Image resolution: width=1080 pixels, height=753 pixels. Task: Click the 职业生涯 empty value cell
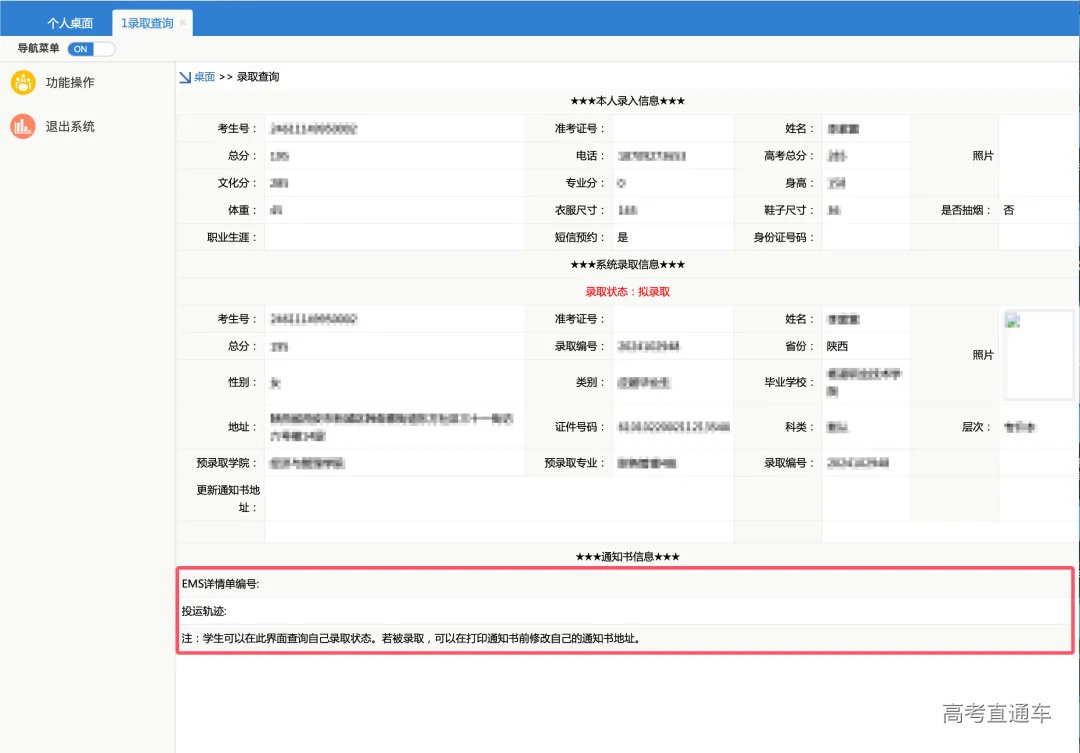click(395, 238)
